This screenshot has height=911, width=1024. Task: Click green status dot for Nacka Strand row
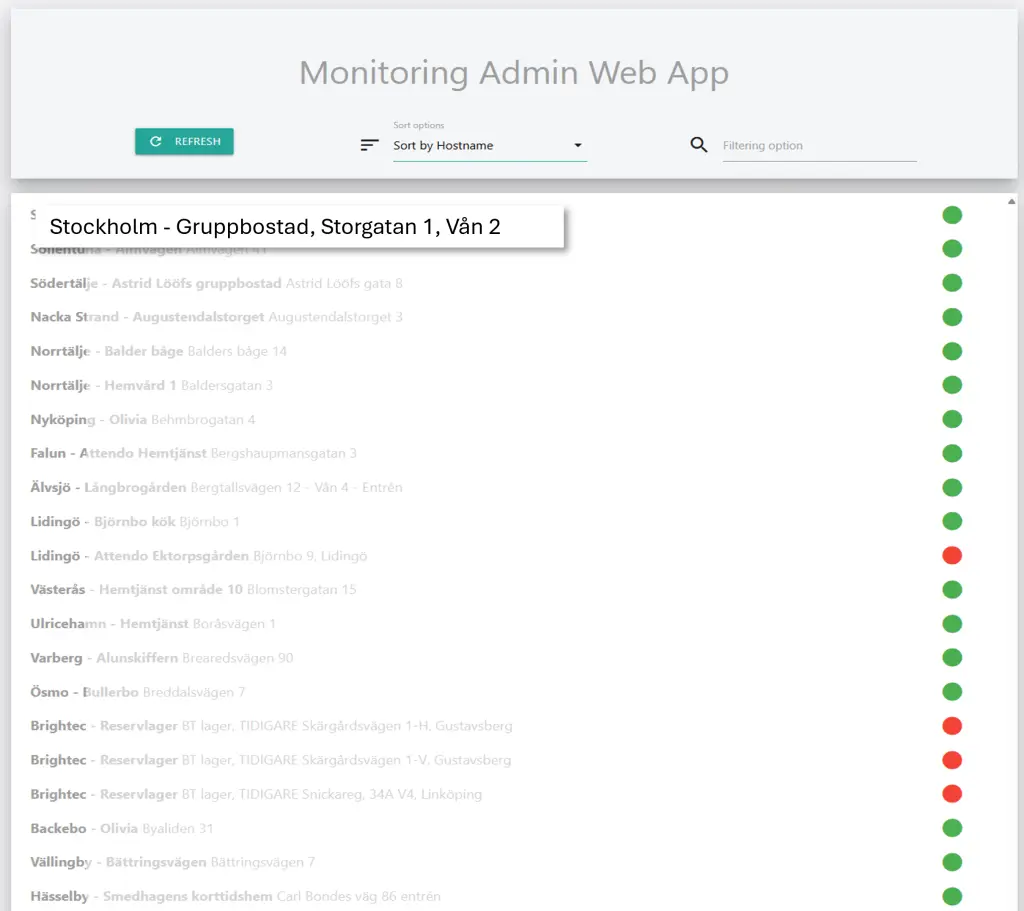coord(952,317)
